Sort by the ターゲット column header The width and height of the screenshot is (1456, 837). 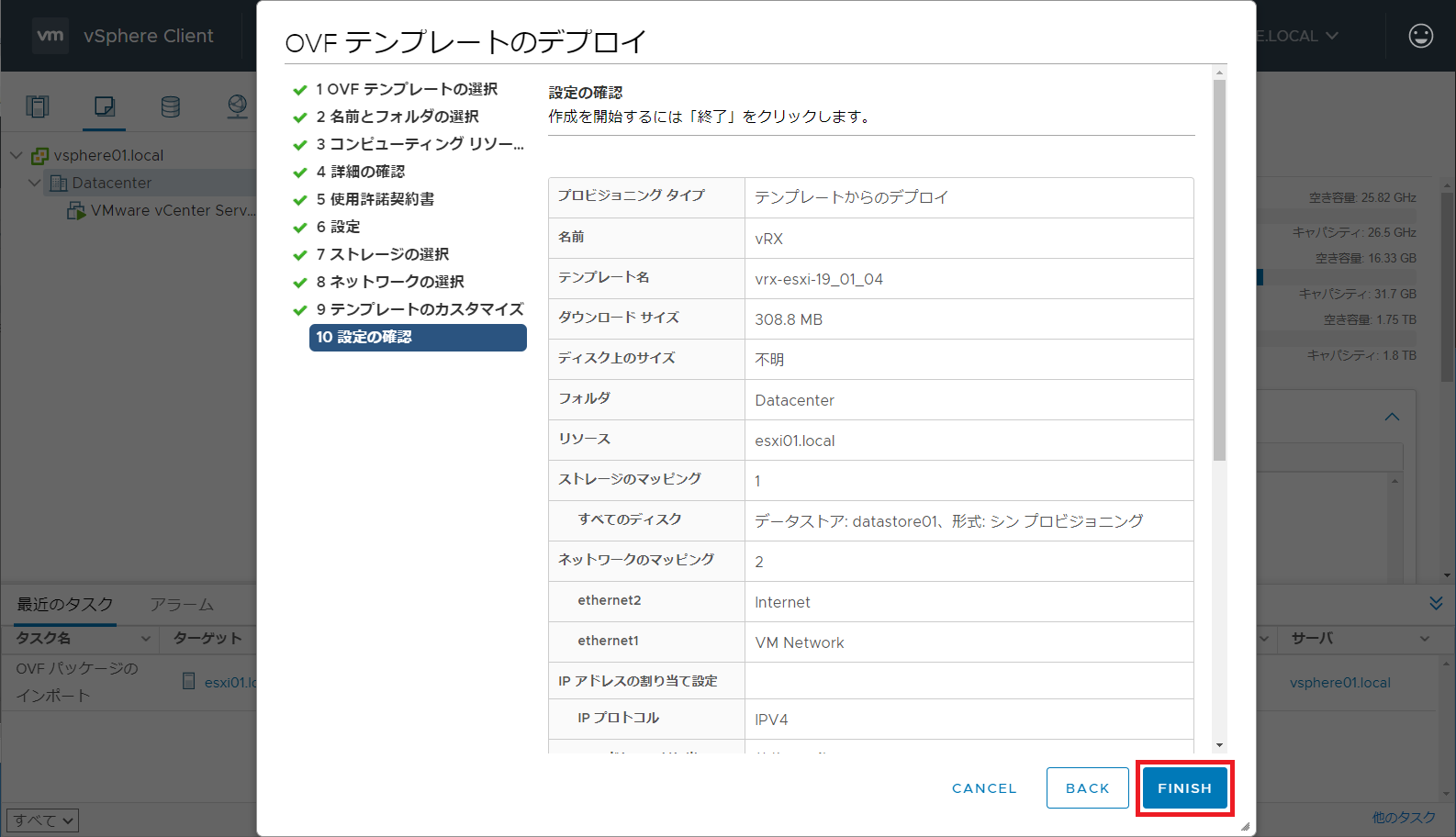[x=207, y=638]
